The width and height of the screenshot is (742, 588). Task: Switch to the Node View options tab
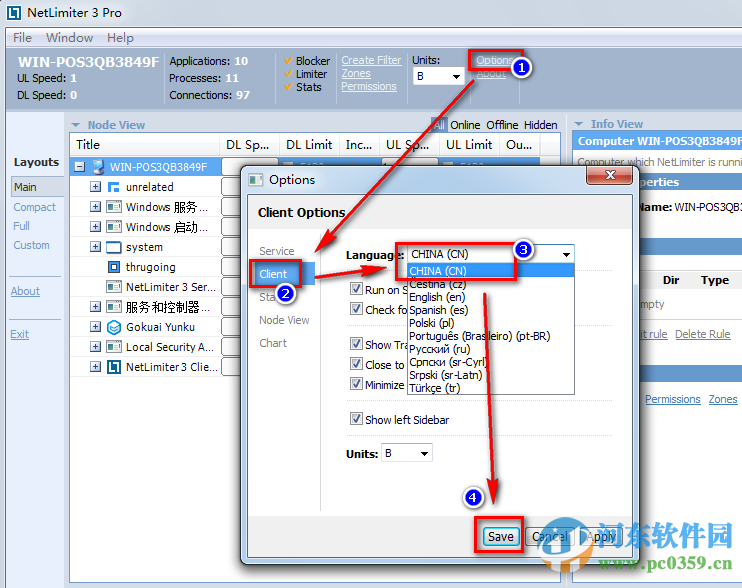pos(284,320)
